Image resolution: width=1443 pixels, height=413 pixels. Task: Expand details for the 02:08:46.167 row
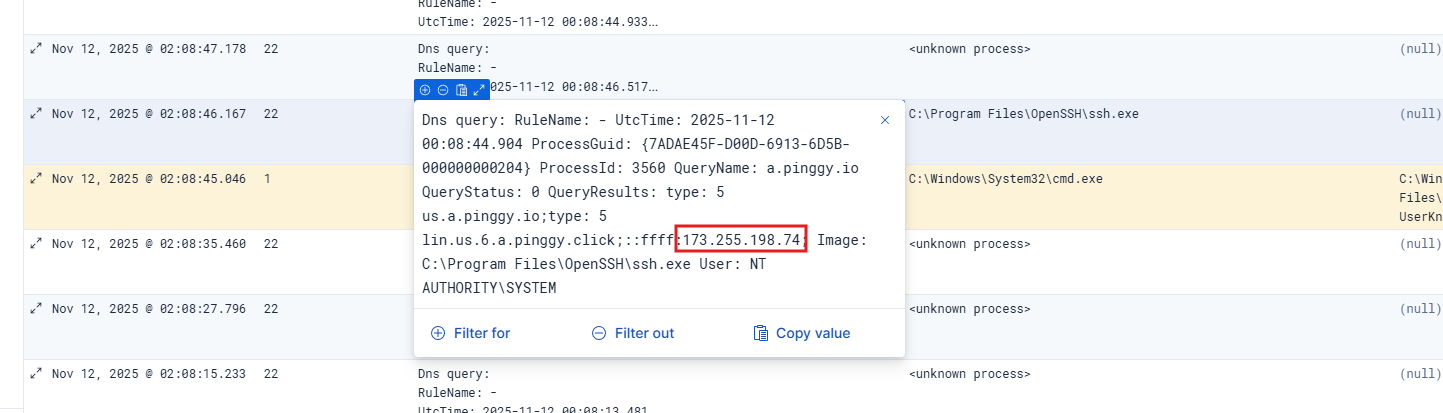[36, 114]
